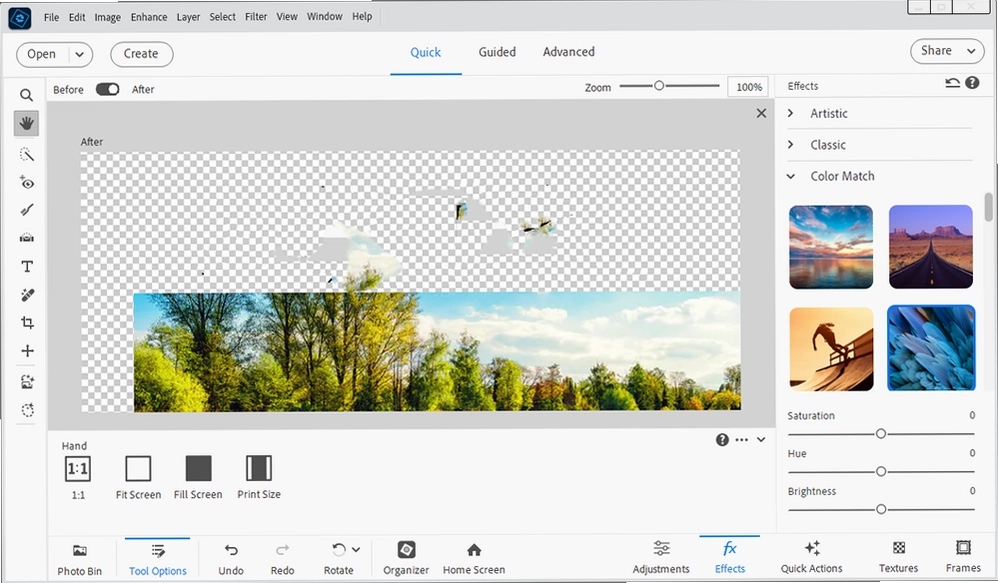Select the Red Eye Removal tool
Image resolution: width=998 pixels, height=583 pixels.
(26, 183)
